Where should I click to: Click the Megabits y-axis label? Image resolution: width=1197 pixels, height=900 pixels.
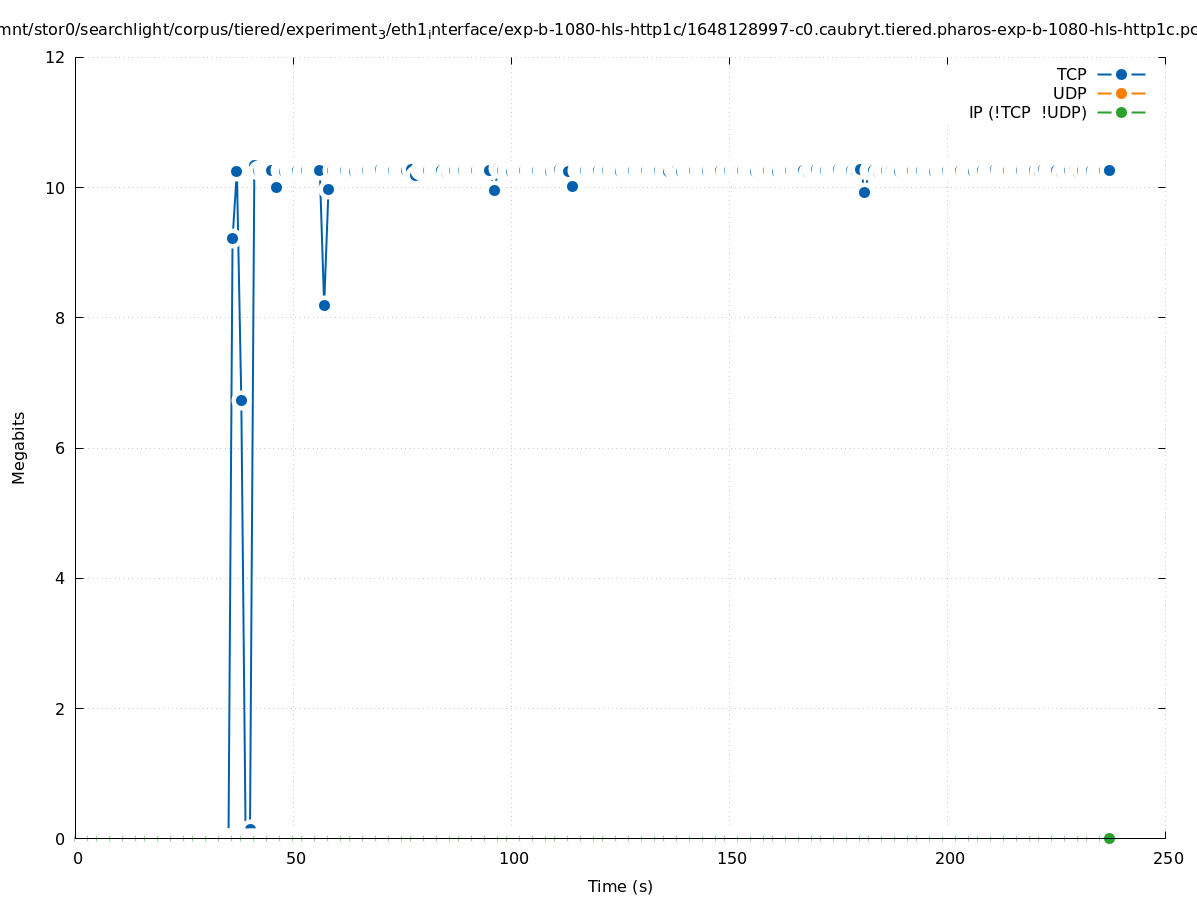click(19, 447)
